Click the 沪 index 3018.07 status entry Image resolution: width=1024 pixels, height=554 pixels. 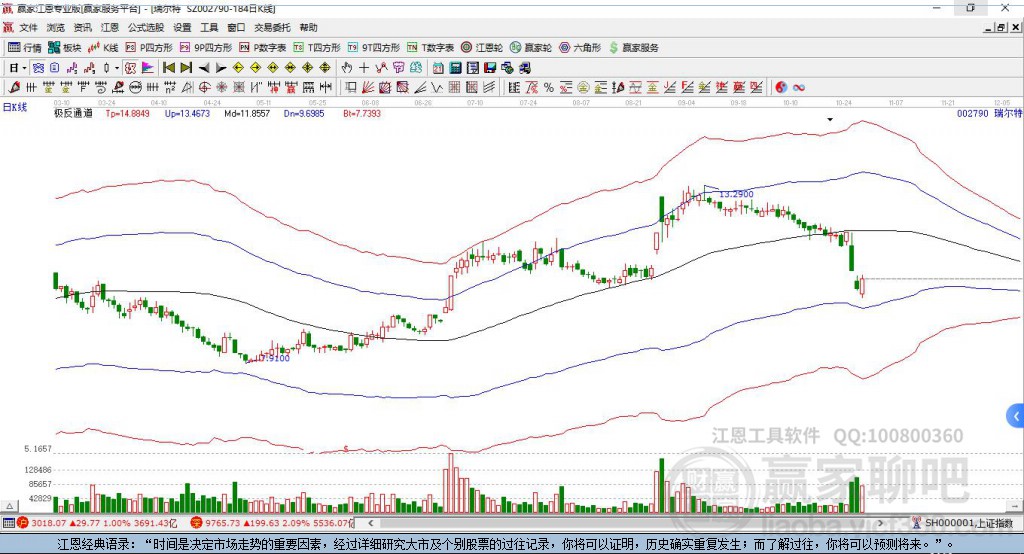click(x=98, y=523)
